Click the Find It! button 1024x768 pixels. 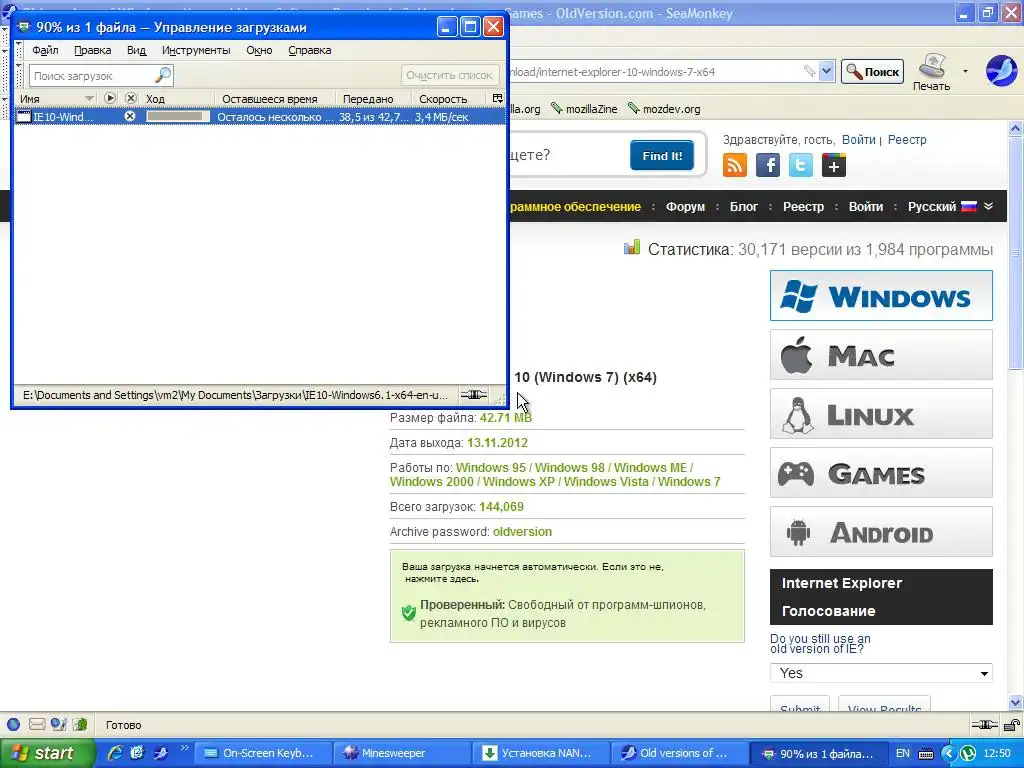[x=662, y=155]
